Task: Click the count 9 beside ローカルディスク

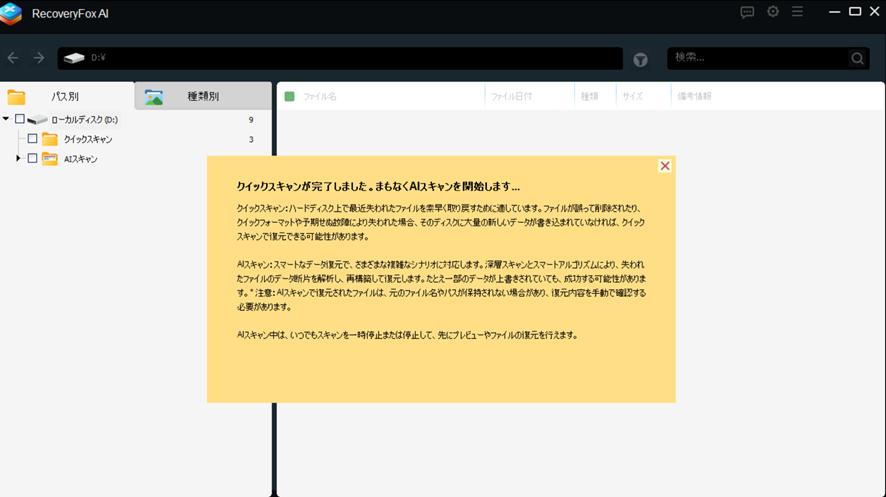Action: [x=251, y=120]
